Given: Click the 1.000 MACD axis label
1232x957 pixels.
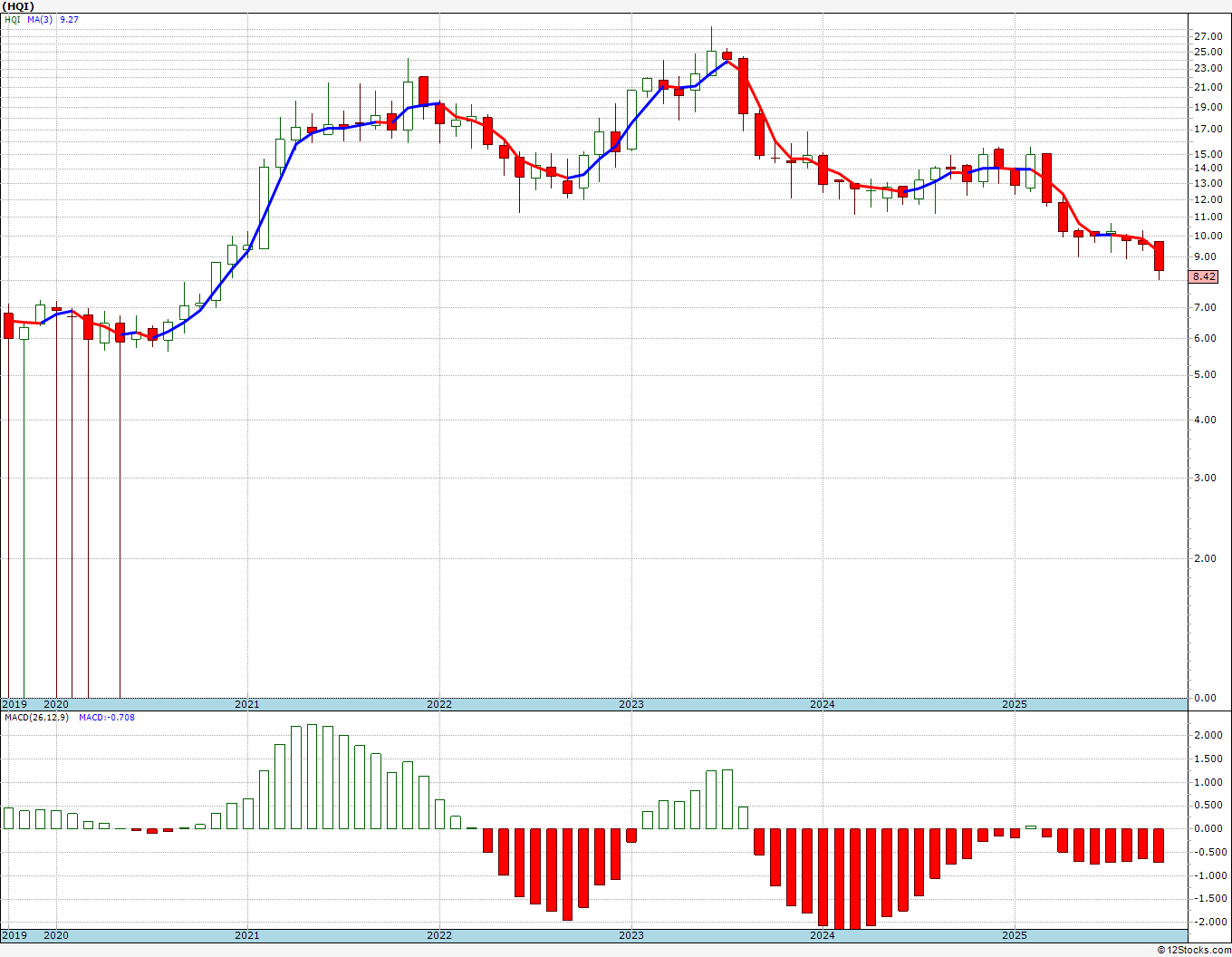Looking at the screenshot, I should pos(1209,783).
